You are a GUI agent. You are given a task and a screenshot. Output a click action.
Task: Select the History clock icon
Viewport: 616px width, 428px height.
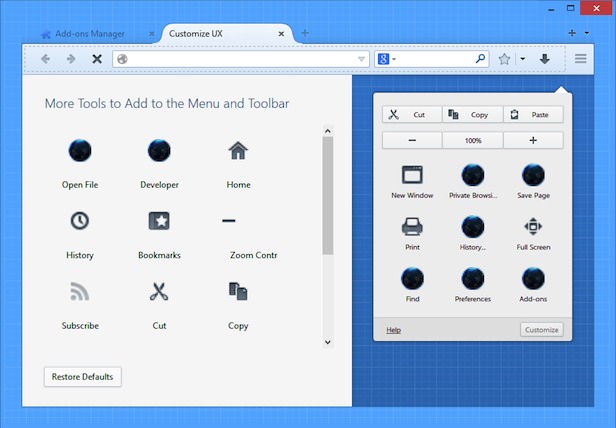click(80, 221)
